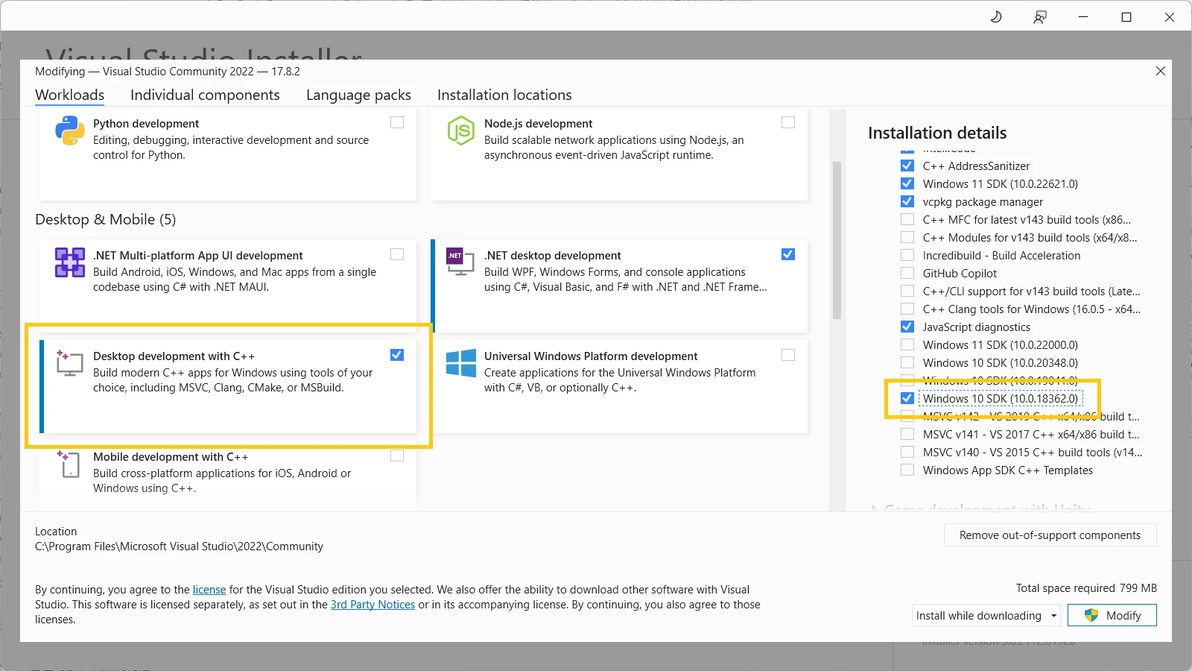Open the Installation locations tab
This screenshot has height=671, width=1192.
pyautogui.click(x=504, y=95)
